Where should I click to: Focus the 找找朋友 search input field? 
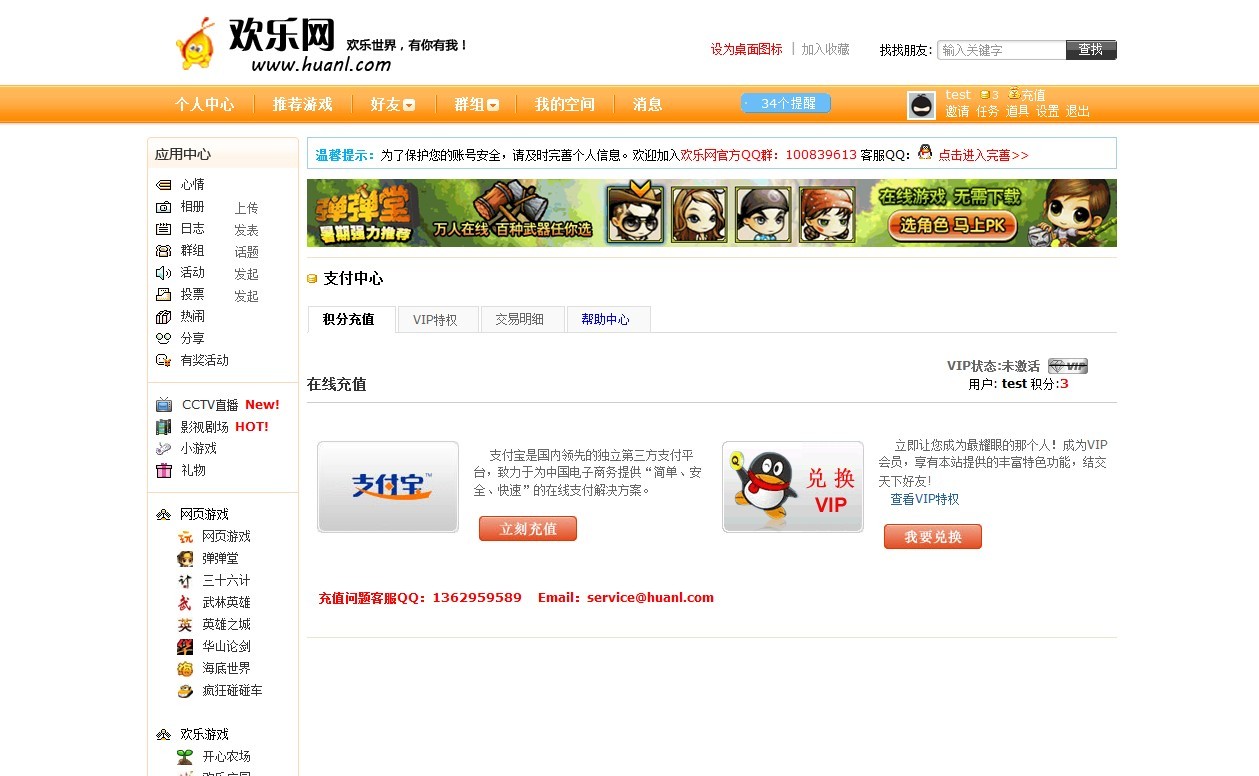pyautogui.click(x=1002, y=50)
